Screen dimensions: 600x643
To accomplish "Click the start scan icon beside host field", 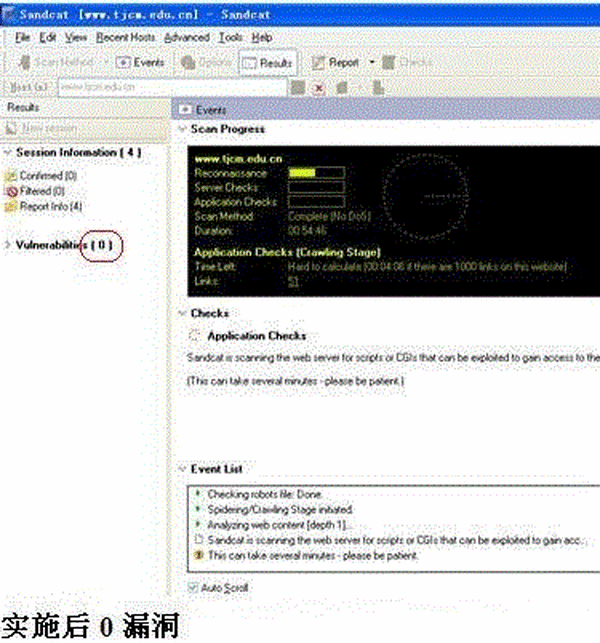I will tap(298, 87).
